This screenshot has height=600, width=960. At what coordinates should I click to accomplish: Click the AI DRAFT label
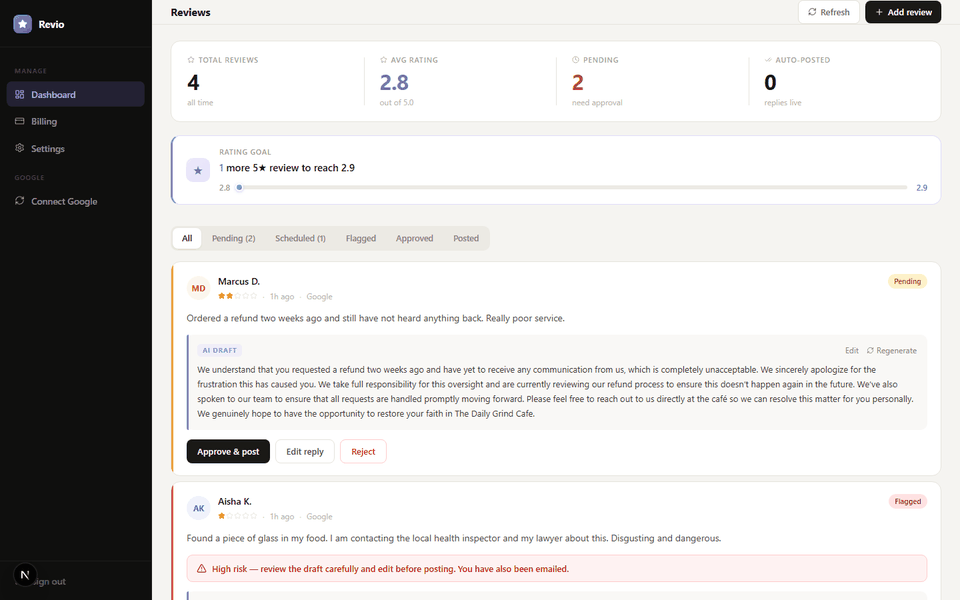pos(219,350)
